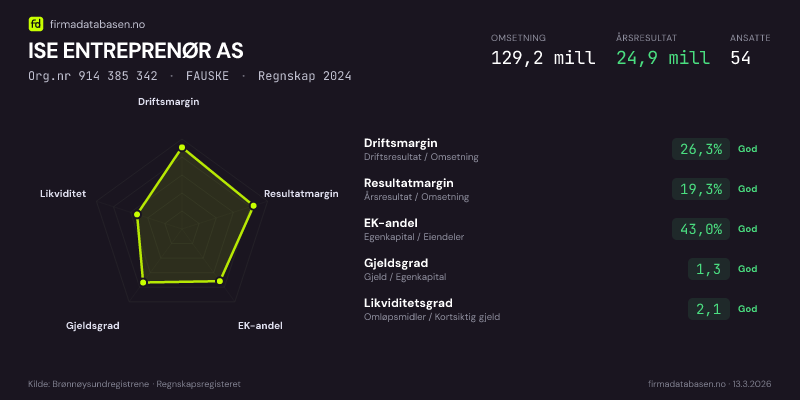Click the 26,3% Driftsmargin value badge
The height and width of the screenshot is (400, 800).
click(x=701, y=149)
